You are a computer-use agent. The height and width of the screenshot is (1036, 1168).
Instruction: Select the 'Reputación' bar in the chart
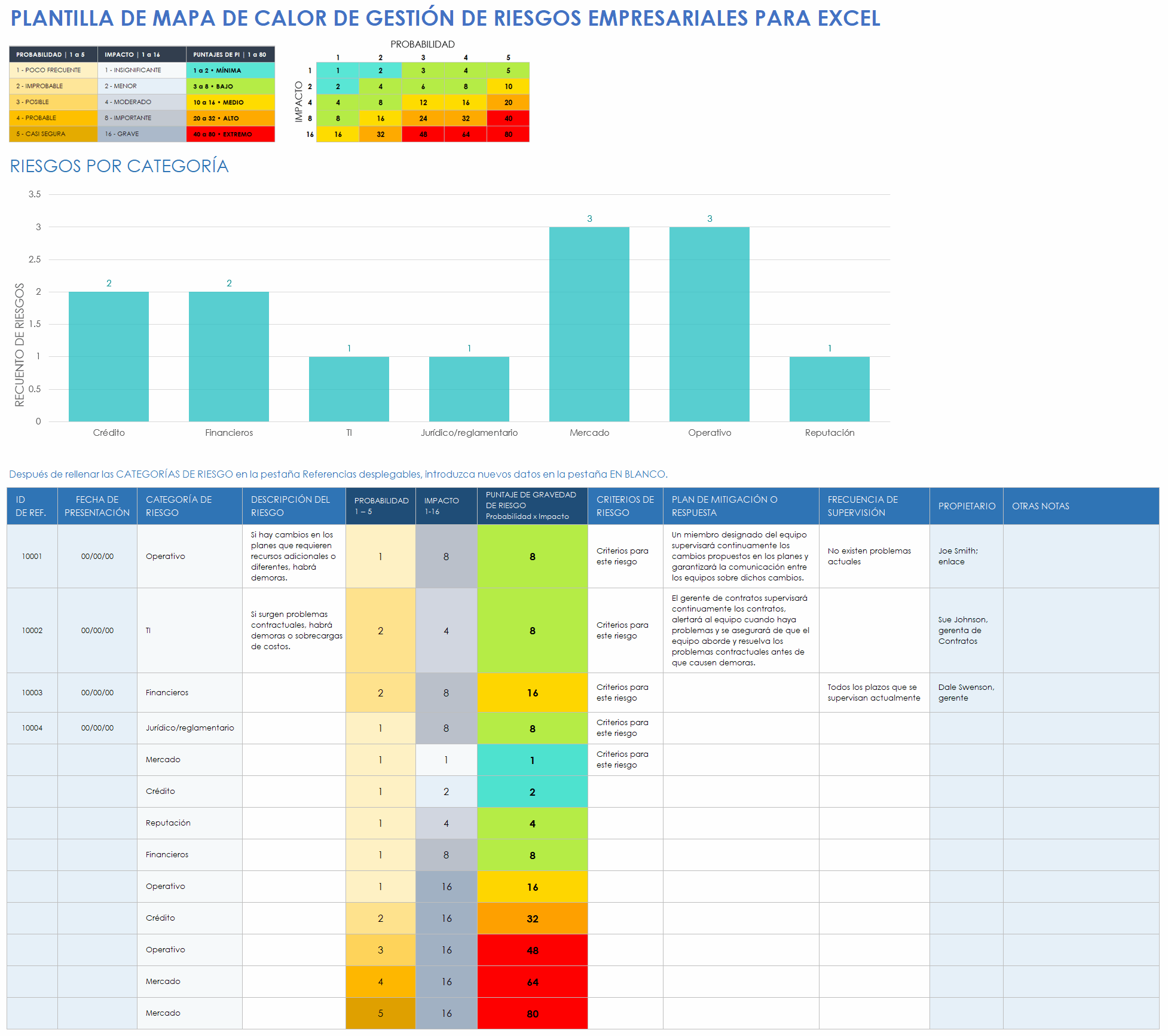point(830,389)
